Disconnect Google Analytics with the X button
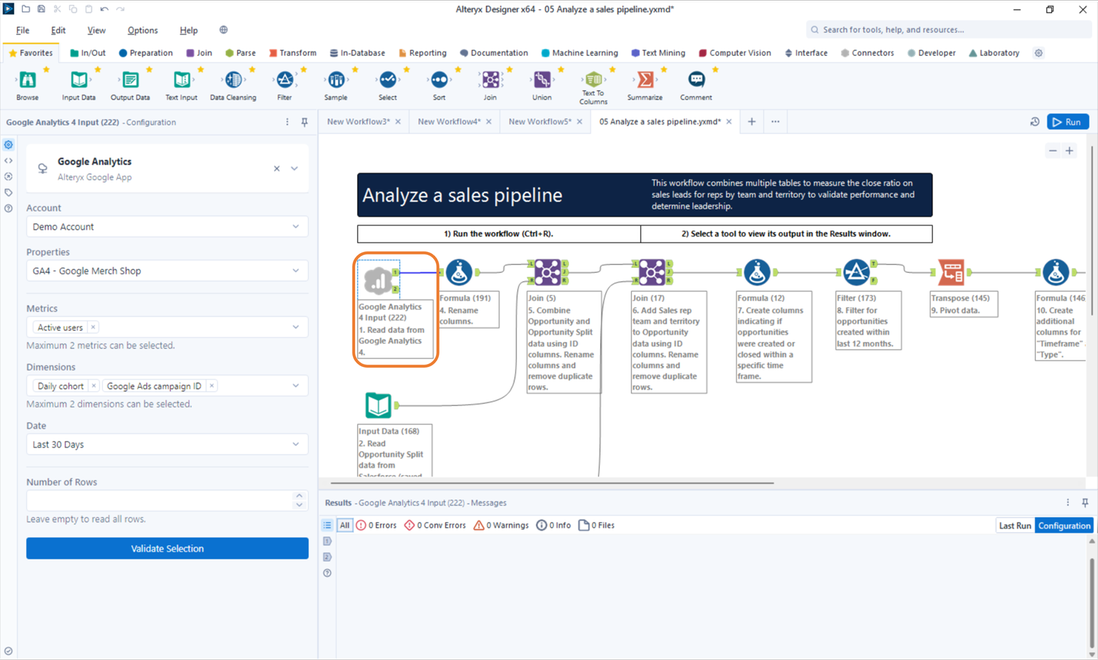This screenshot has width=1098, height=660. pyautogui.click(x=277, y=169)
